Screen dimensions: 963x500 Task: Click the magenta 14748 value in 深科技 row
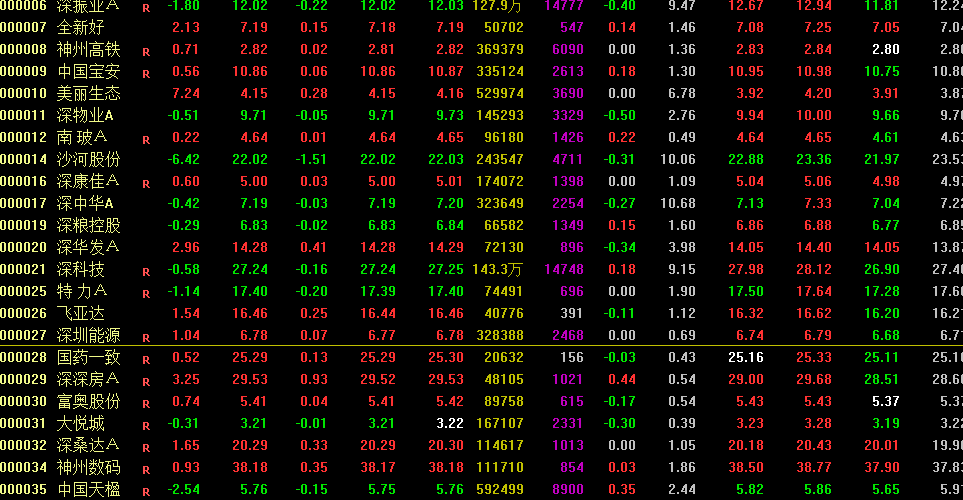[x=564, y=269]
